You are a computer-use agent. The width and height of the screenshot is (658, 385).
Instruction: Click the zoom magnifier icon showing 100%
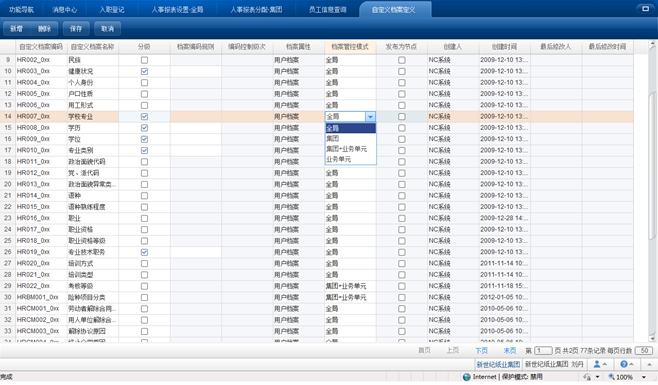(x=611, y=377)
